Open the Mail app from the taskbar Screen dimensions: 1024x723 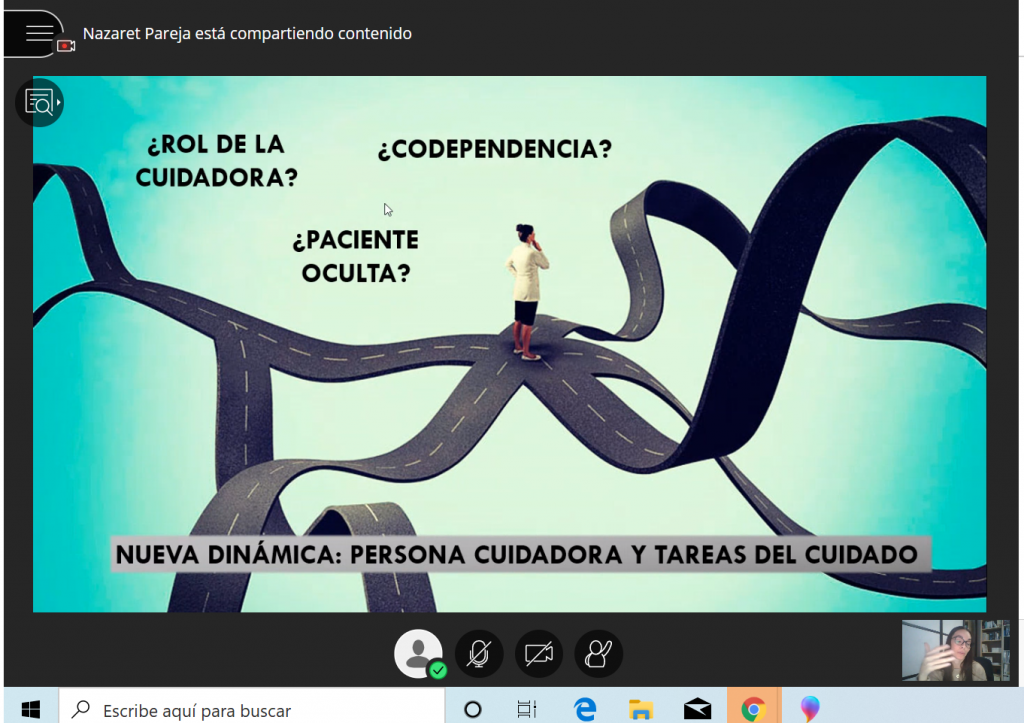coord(697,709)
